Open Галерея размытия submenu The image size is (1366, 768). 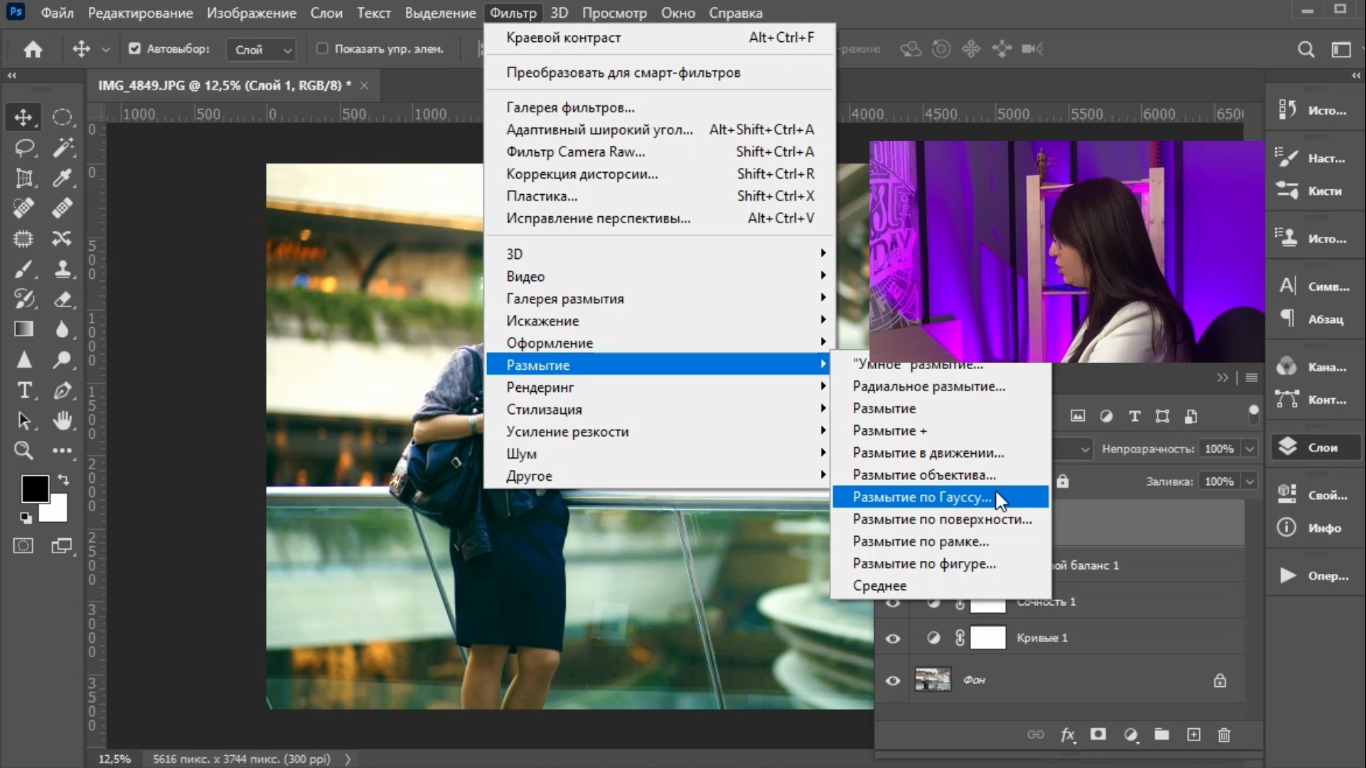click(x=660, y=298)
